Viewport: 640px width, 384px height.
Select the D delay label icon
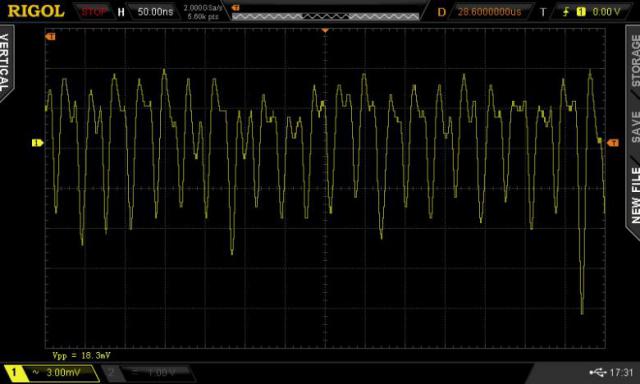pyautogui.click(x=441, y=12)
